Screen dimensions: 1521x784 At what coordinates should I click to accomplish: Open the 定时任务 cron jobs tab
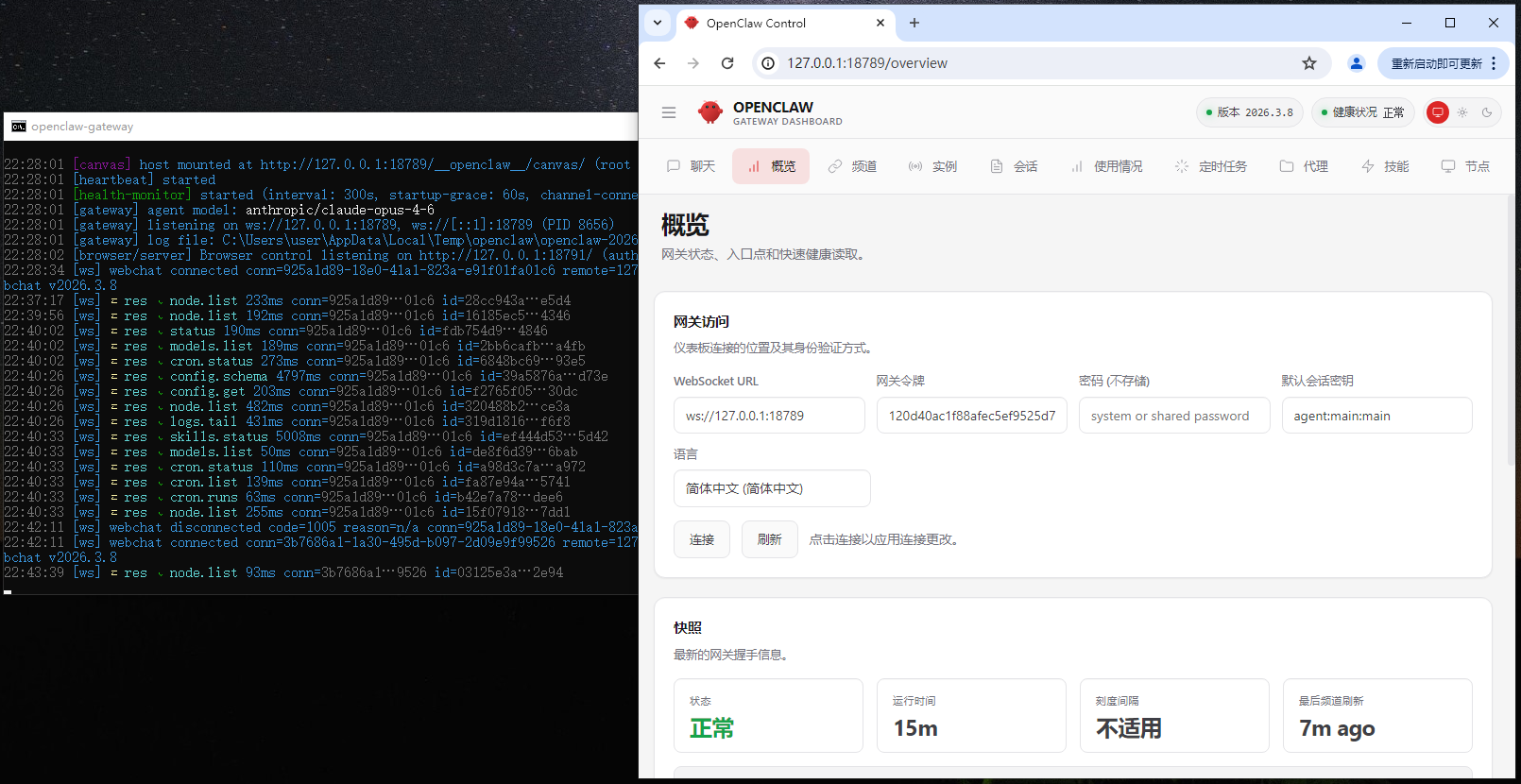click(x=1210, y=166)
